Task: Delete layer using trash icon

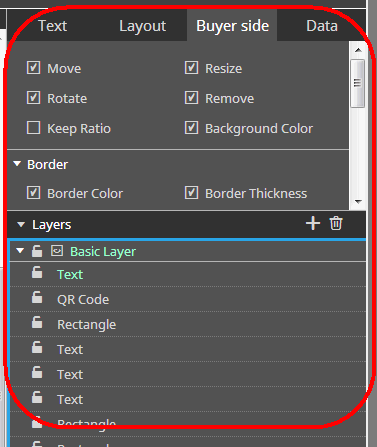Action: 336,223
